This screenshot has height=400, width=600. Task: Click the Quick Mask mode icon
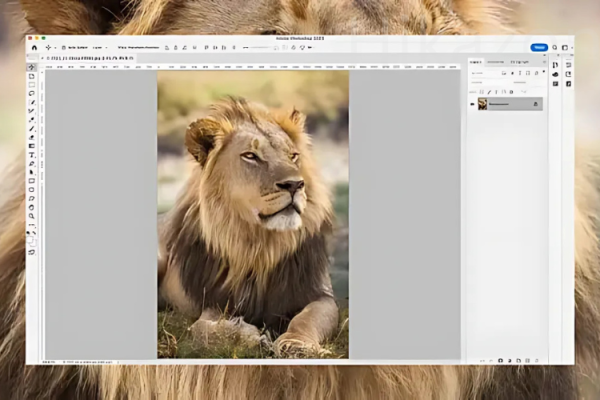[32, 252]
